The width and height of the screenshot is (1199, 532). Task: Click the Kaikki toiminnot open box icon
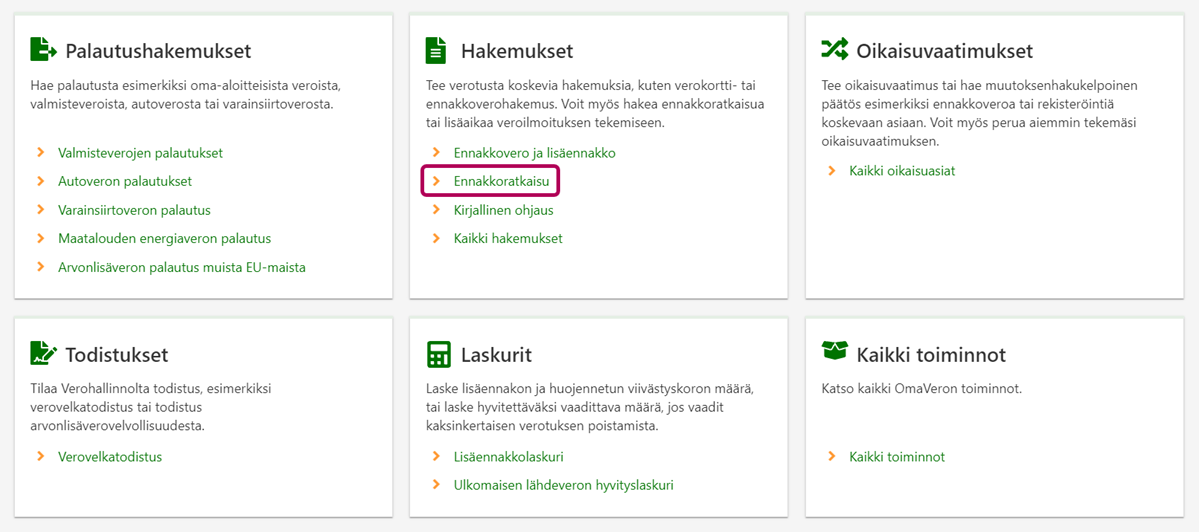[834, 351]
